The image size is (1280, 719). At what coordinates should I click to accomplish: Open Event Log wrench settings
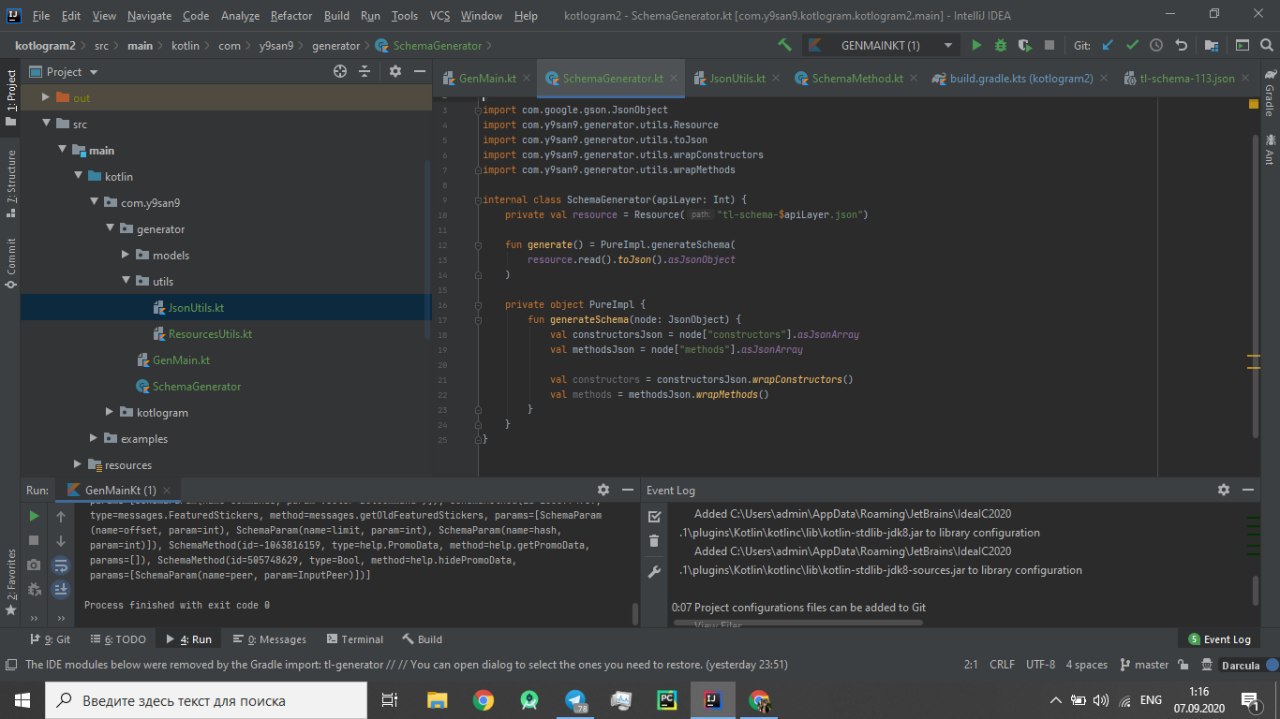click(x=654, y=572)
